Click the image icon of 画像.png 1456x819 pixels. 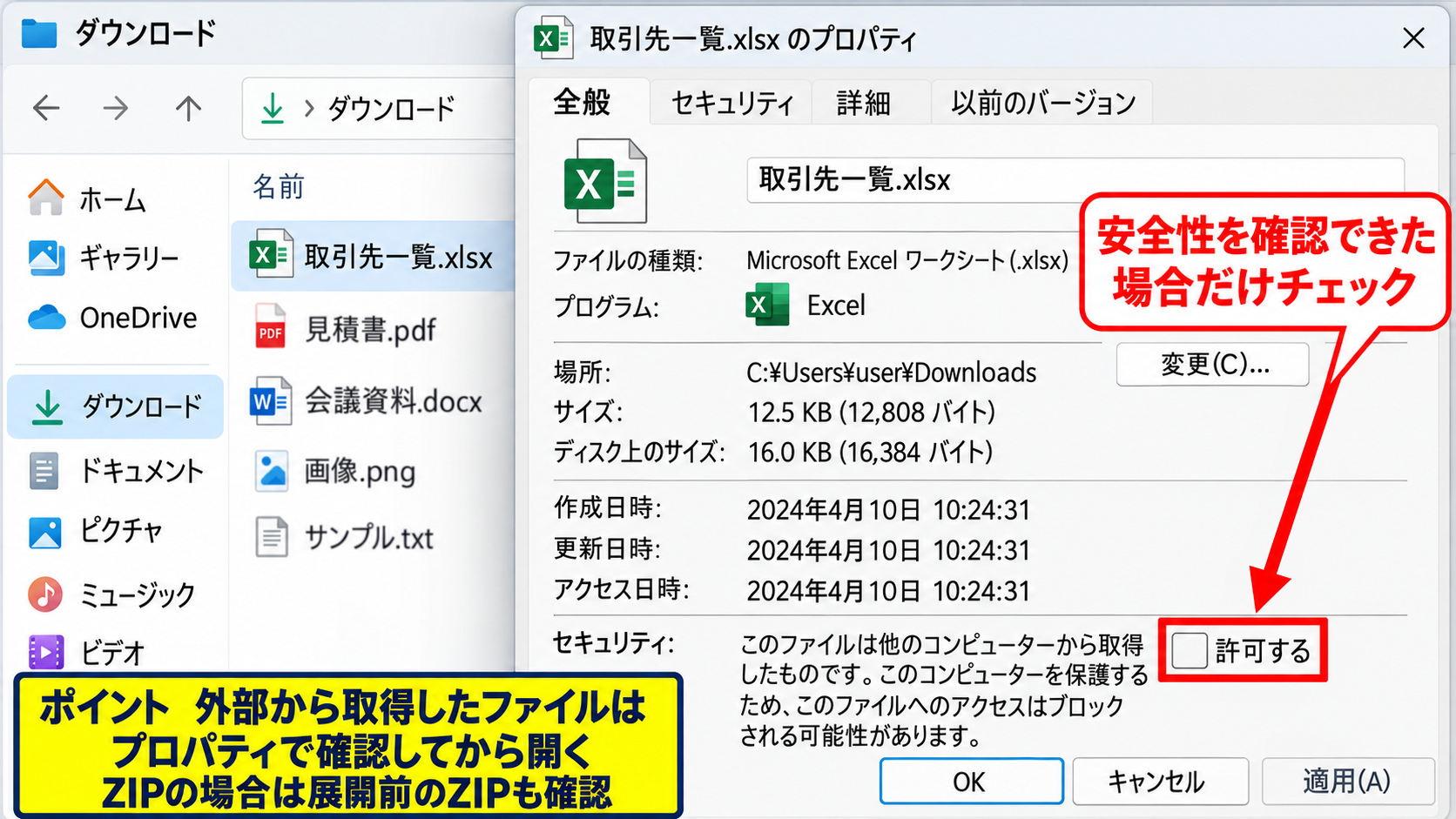point(272,471)
